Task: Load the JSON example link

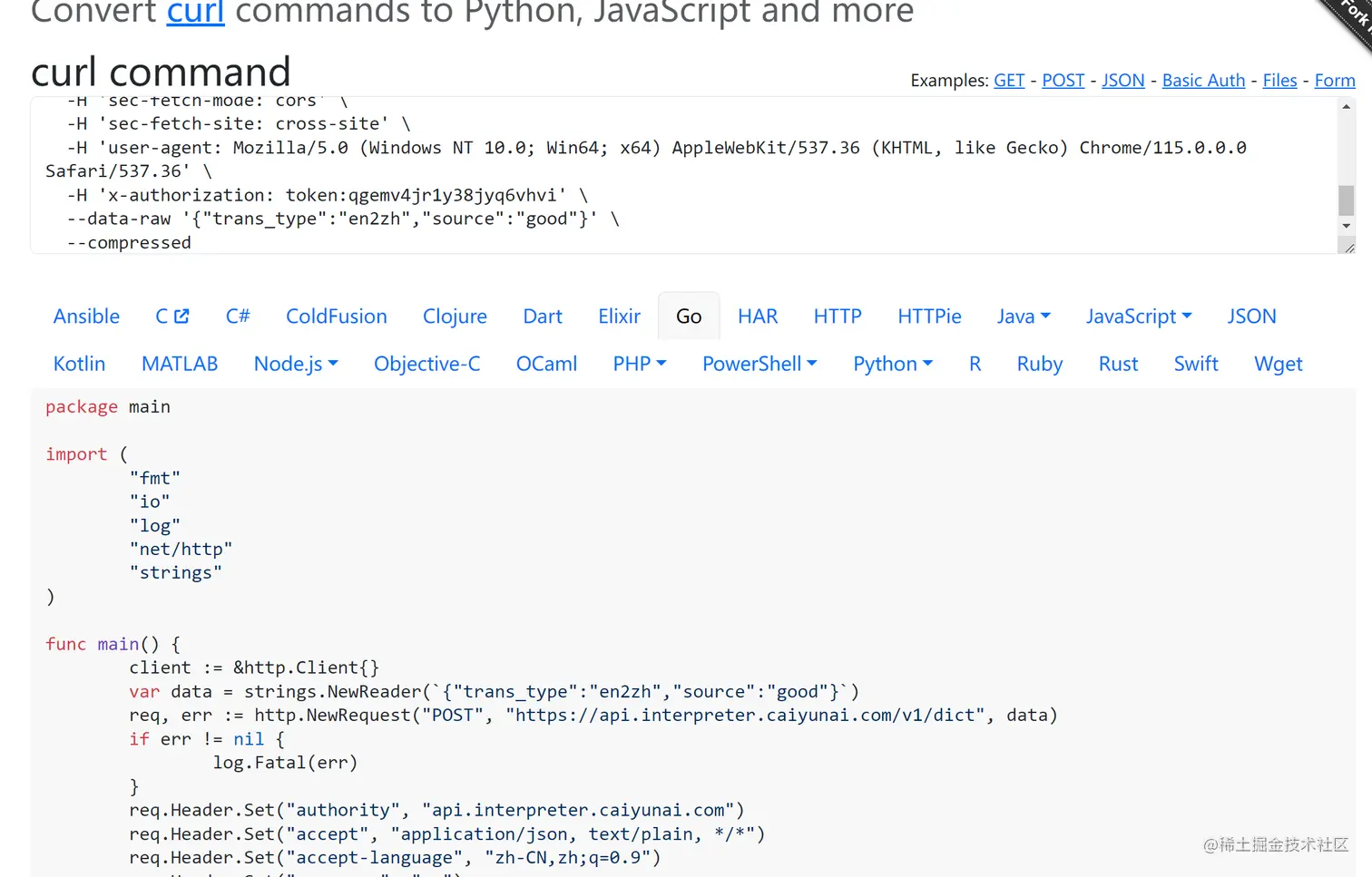Action: [x=1122, y=81]
